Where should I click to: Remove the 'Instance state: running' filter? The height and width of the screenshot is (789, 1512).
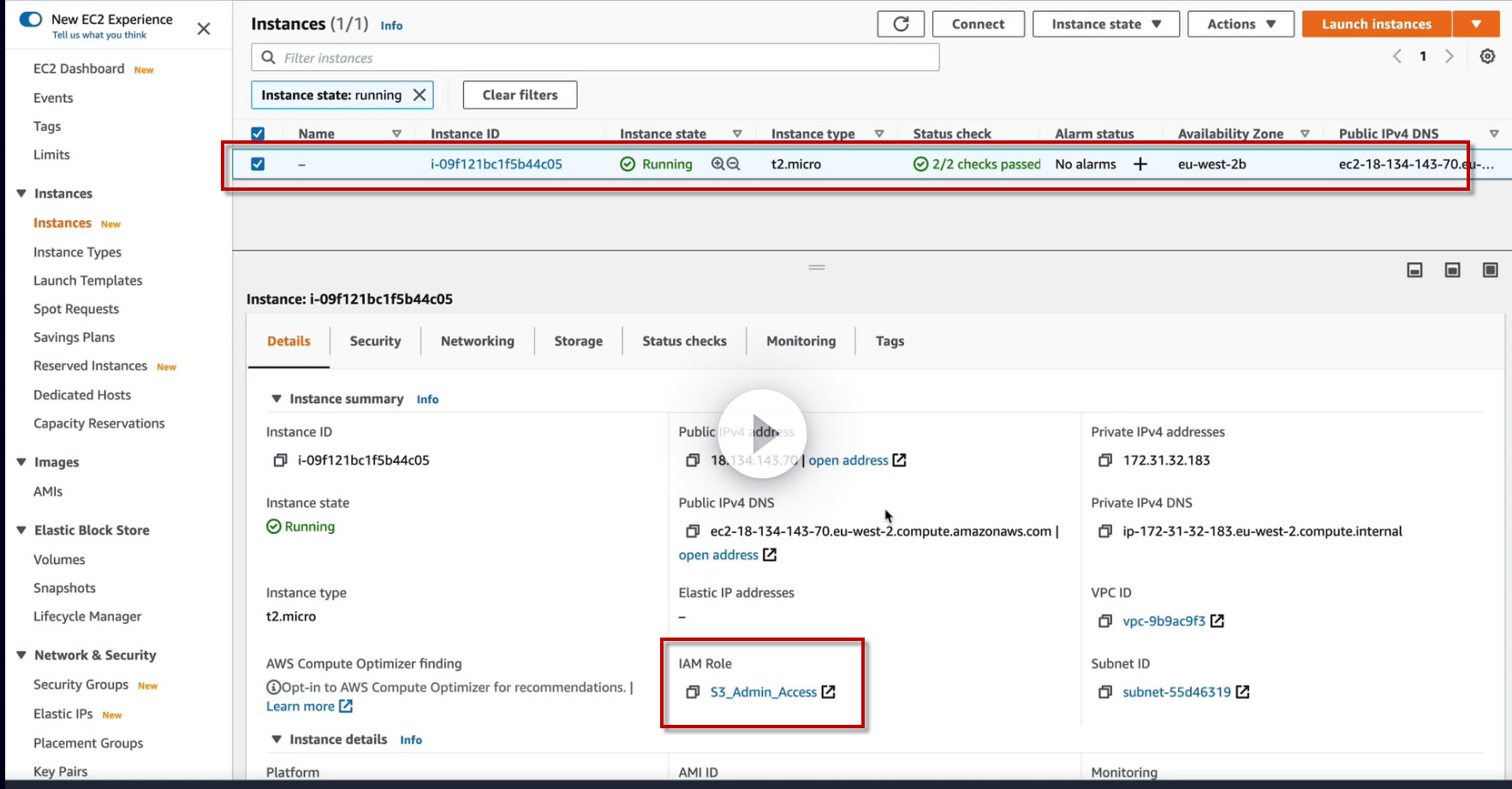420,95
